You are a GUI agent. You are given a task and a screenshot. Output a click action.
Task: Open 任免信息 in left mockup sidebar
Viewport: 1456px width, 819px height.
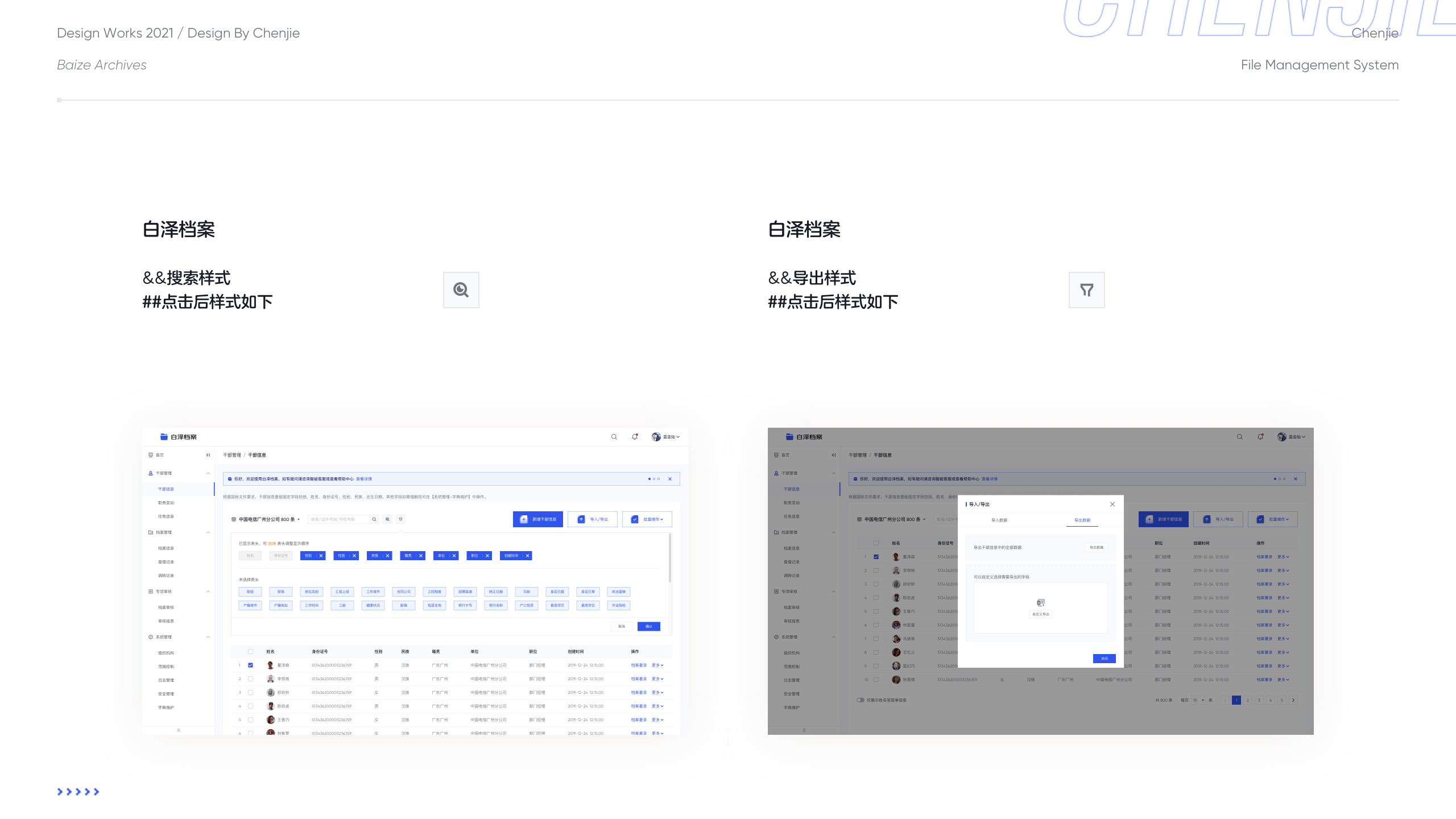[166, 516]
